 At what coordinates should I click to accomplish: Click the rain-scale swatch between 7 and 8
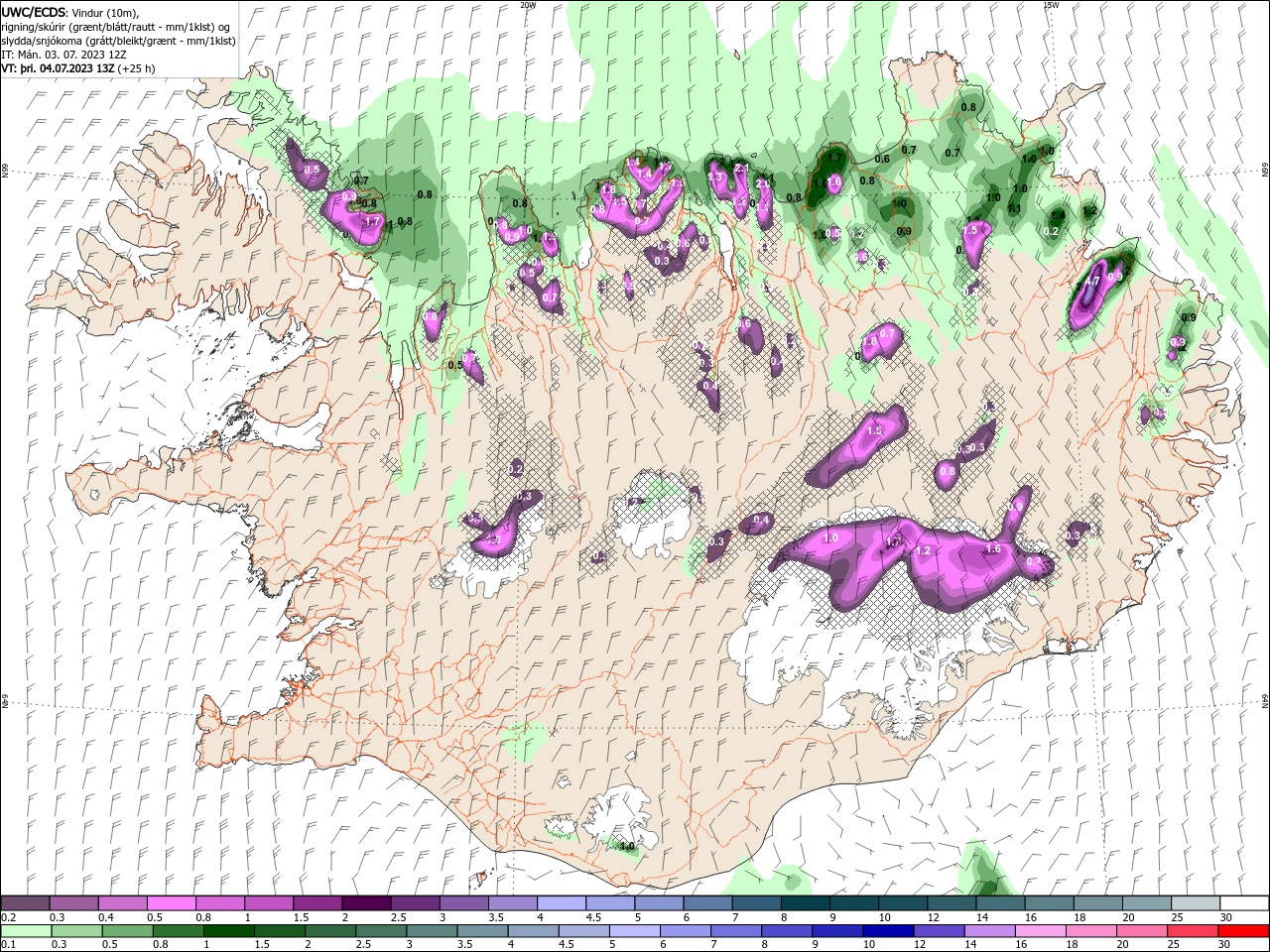[x=735, y=931]
